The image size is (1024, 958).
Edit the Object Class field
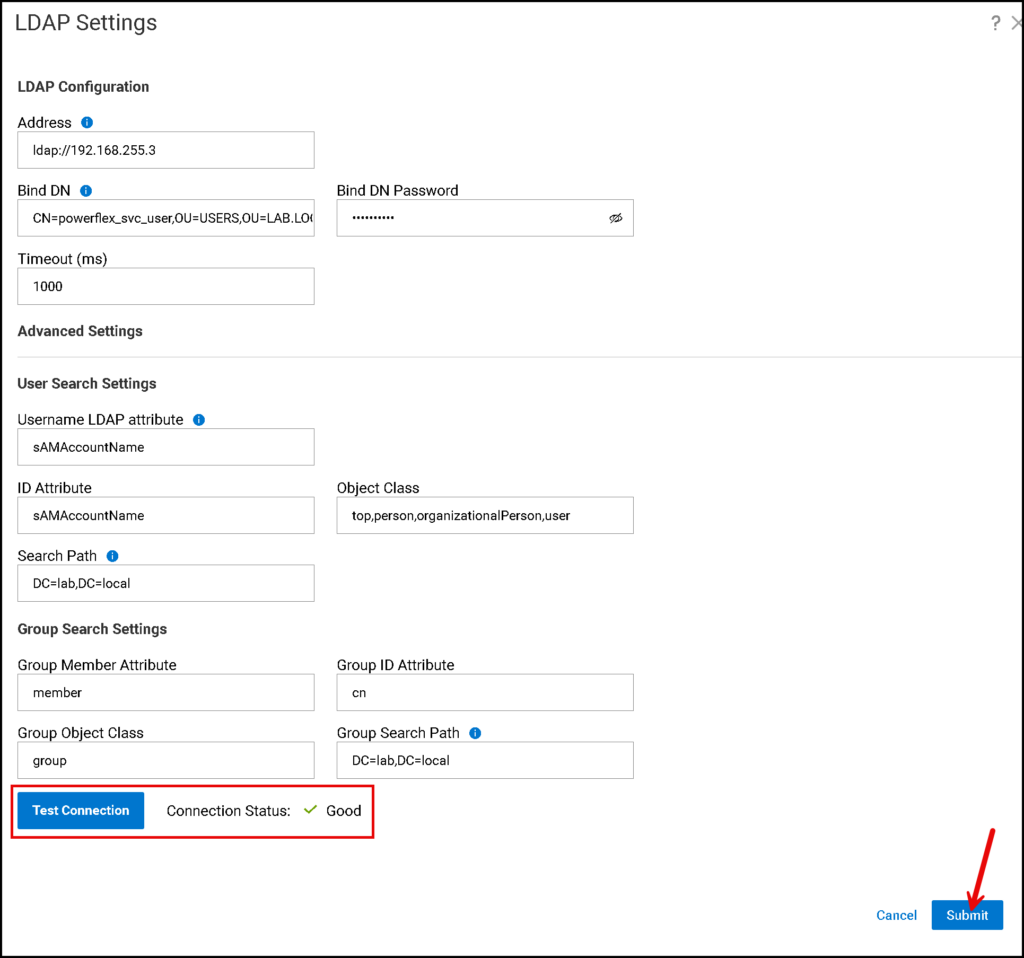coord(484,515)
